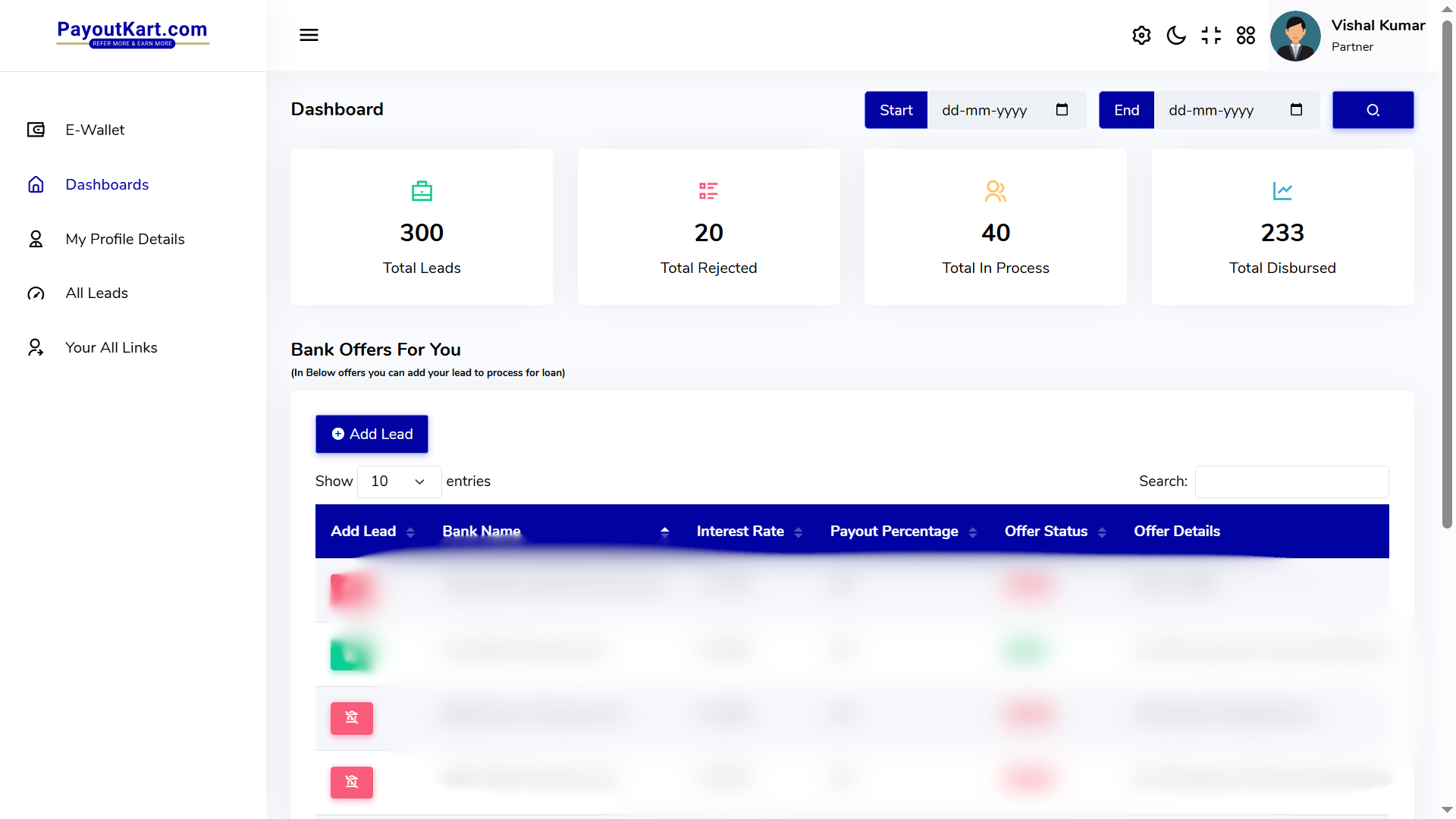Open the Show entries dropdown
The image size is (1456, 819).
click(398, 482)
